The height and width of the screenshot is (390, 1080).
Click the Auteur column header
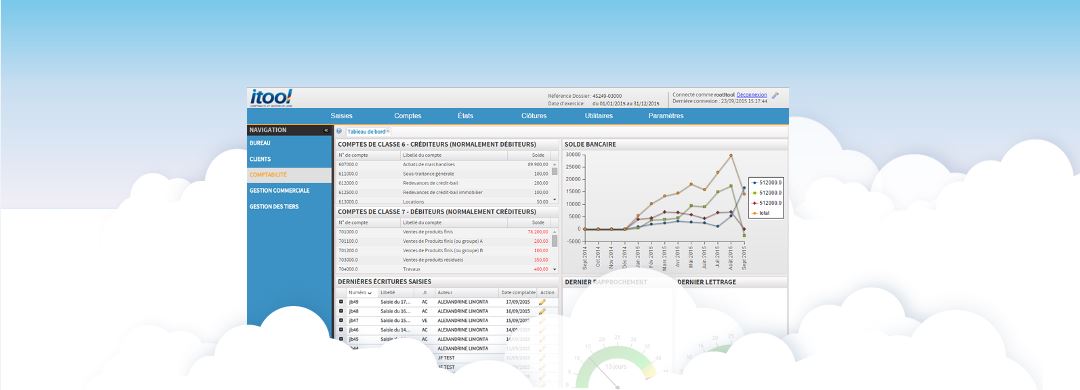coord(467,293)
